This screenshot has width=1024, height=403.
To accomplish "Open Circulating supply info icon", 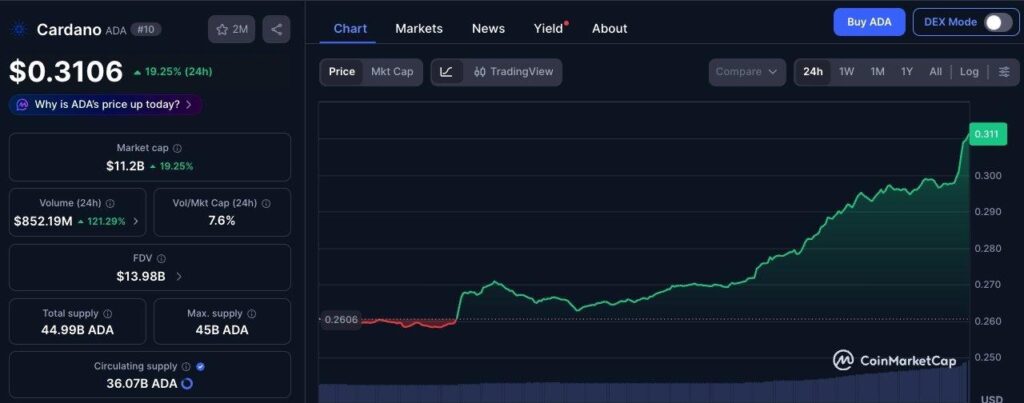I will click(186, 366).
